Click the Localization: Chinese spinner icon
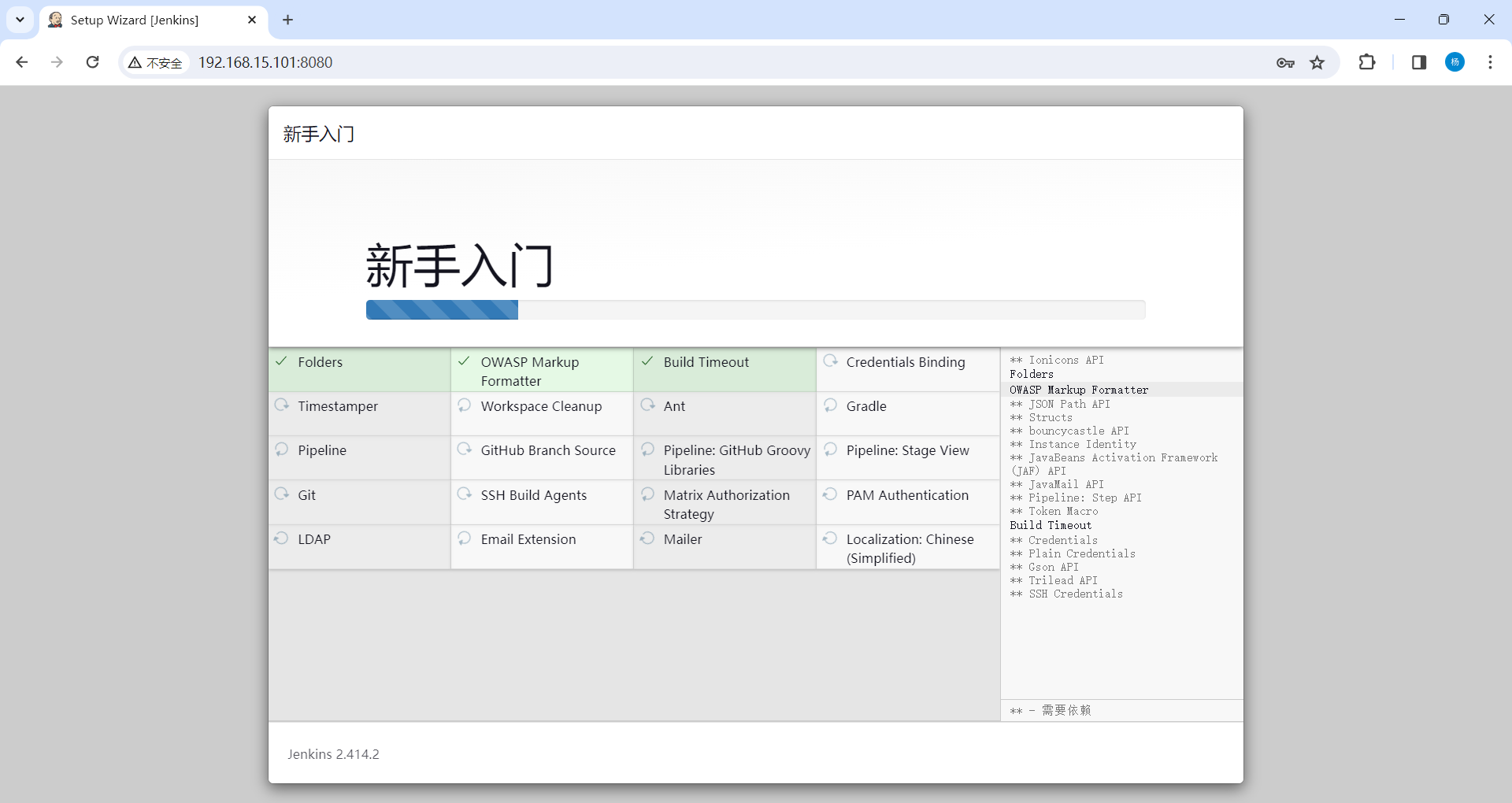Viewport: 1512px width, 803px height. click(x=830, y=538)
